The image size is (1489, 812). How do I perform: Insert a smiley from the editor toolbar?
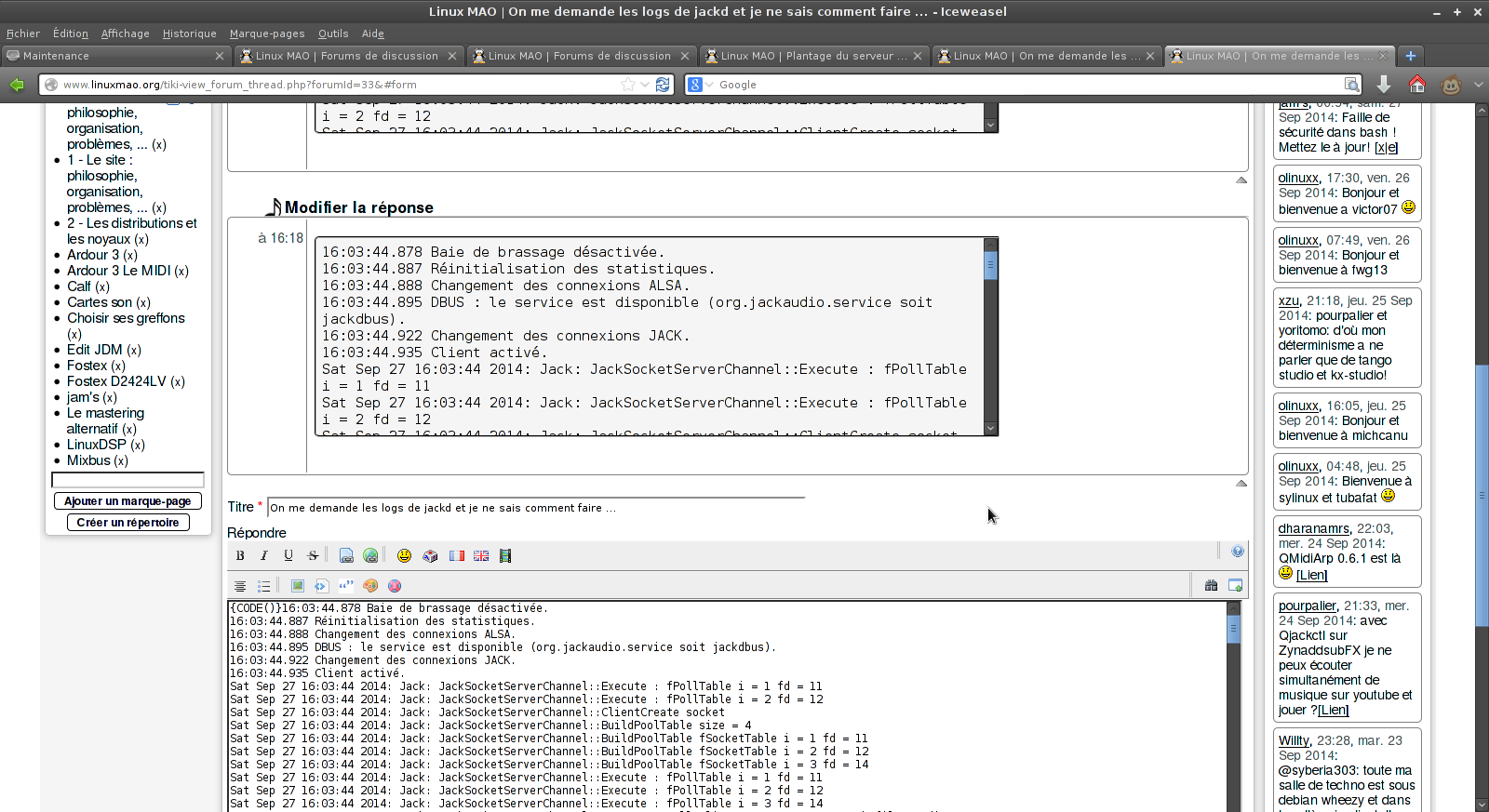pyautogui.click(x=404, y=555)
